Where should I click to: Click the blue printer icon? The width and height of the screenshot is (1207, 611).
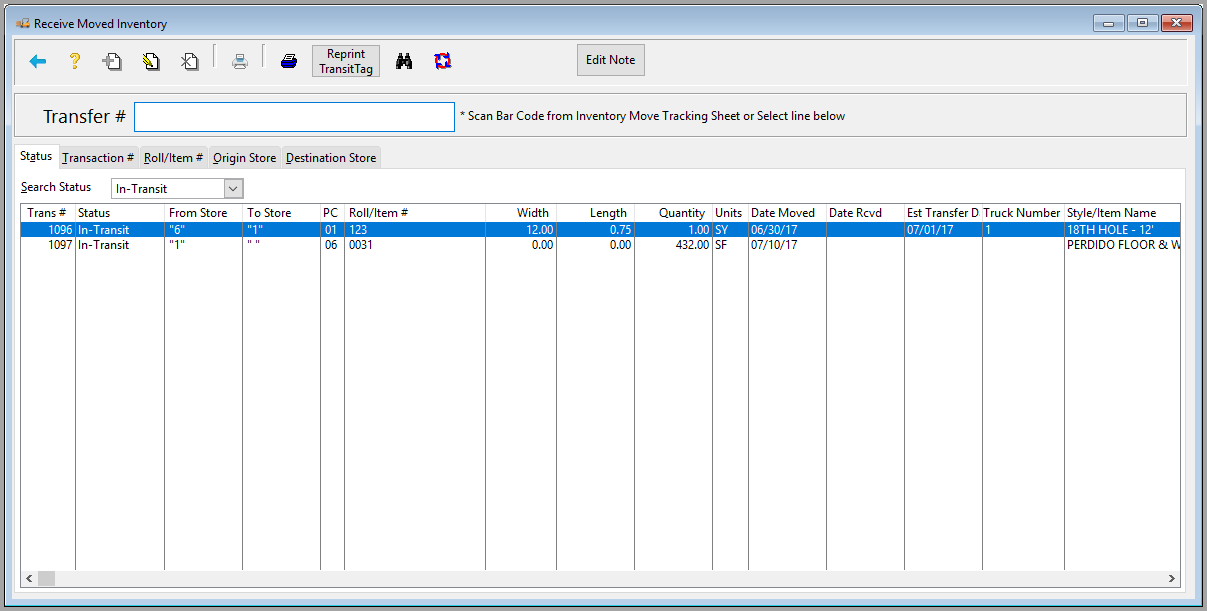(x=289, y=61)
